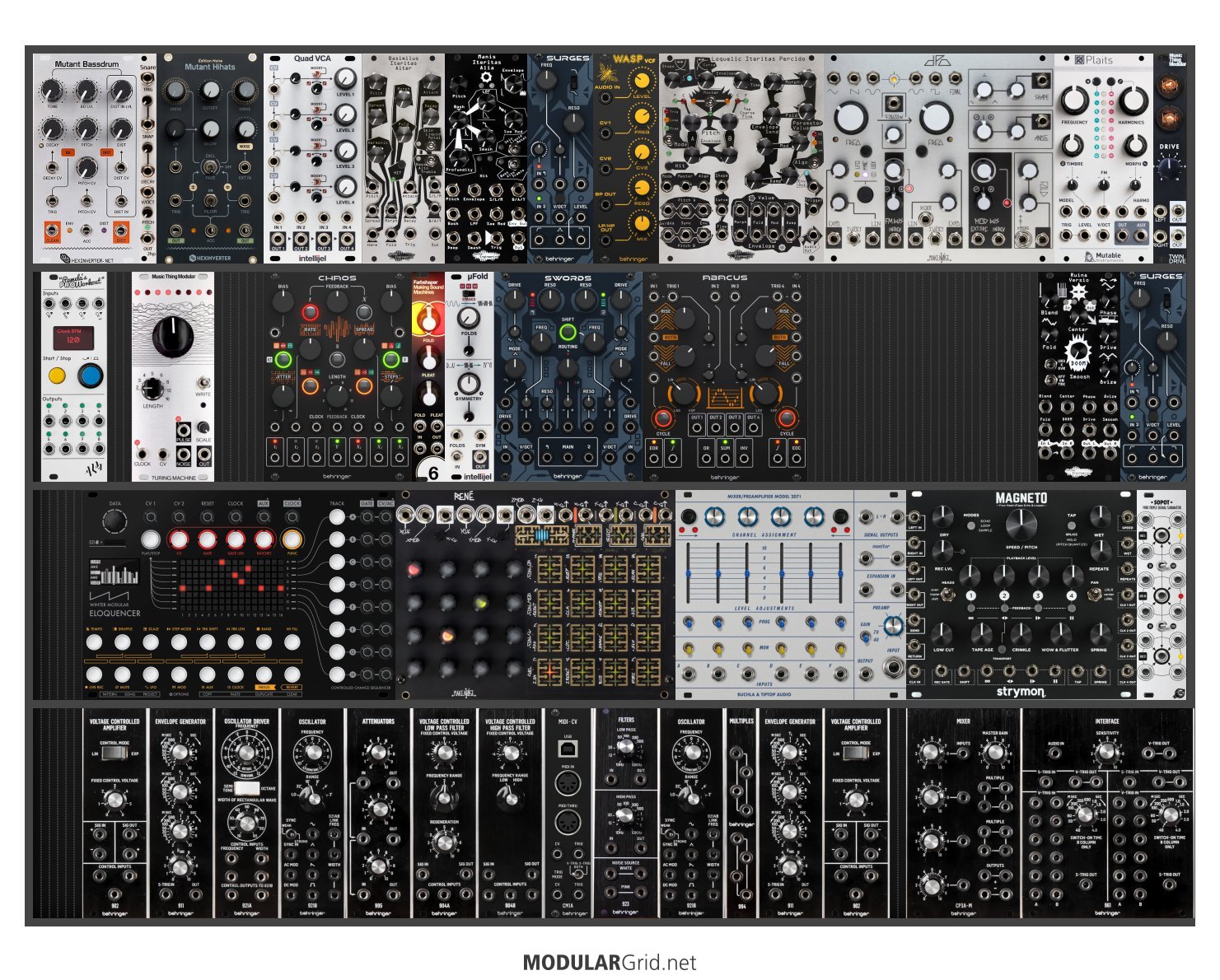This screenshot has width=1220, height=980.
Task: Click the Eloquencer waveform display screen
Action: (115, 572)
